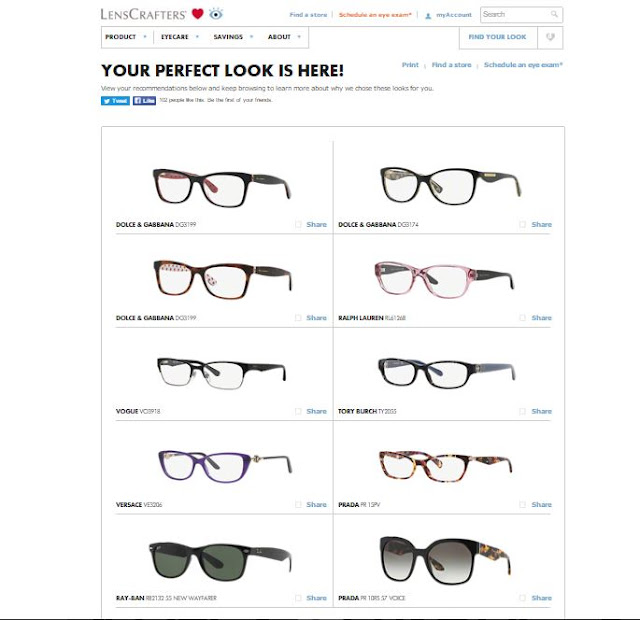This screenshot has height=620, width=640.
Task: Click the red heart logo icon
Action: point(198,14)
